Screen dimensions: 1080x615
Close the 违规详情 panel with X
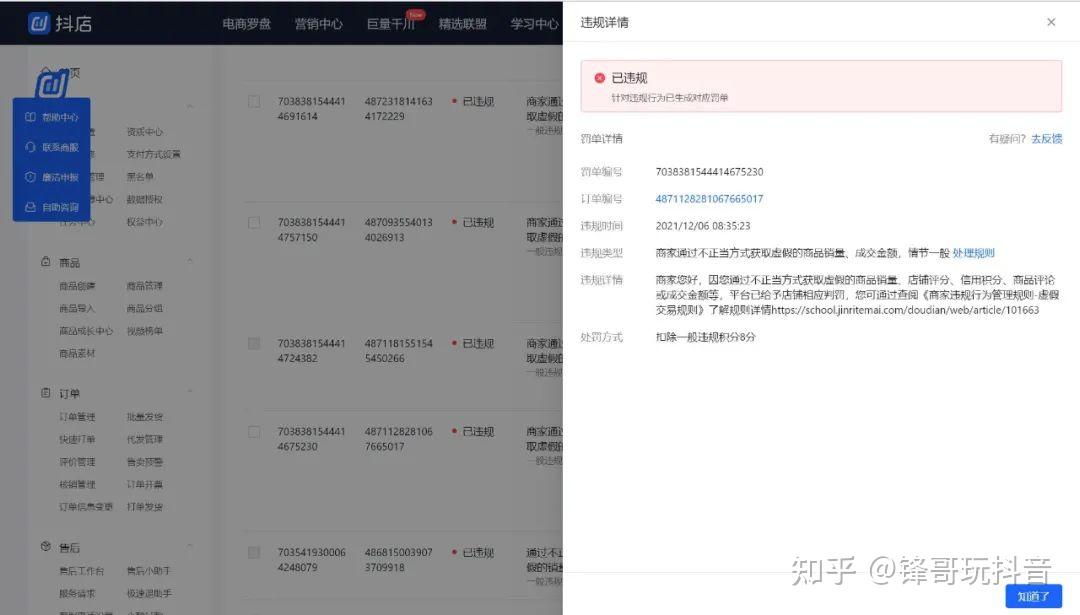tap(1051, 22)
